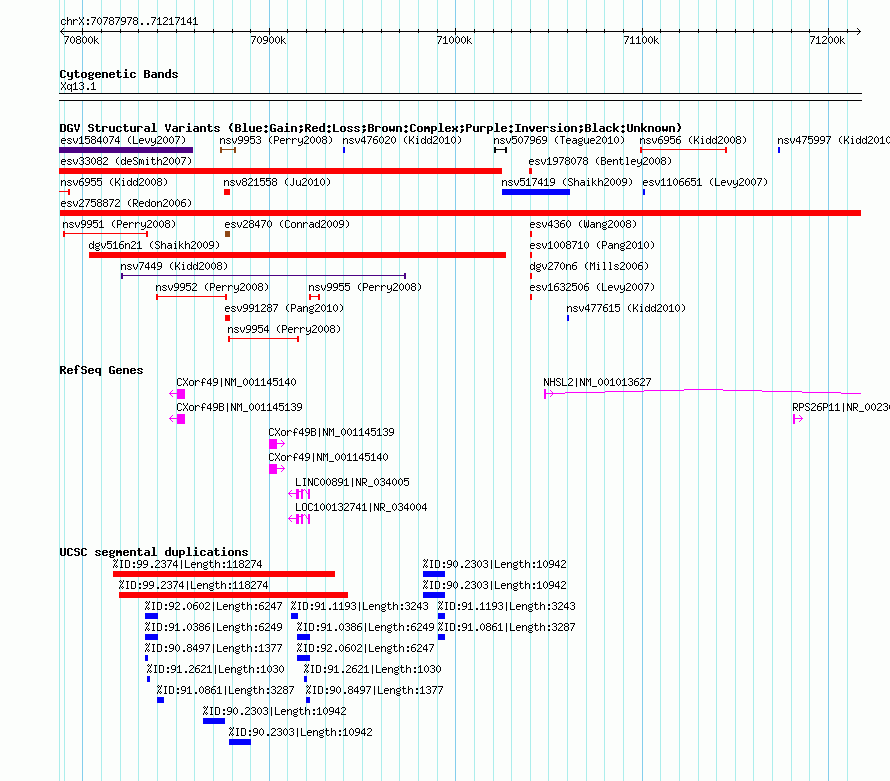Open nsv9954 (Perry2008) variant label
Viewport: 890px width, 781px height.
coord(284,329)
